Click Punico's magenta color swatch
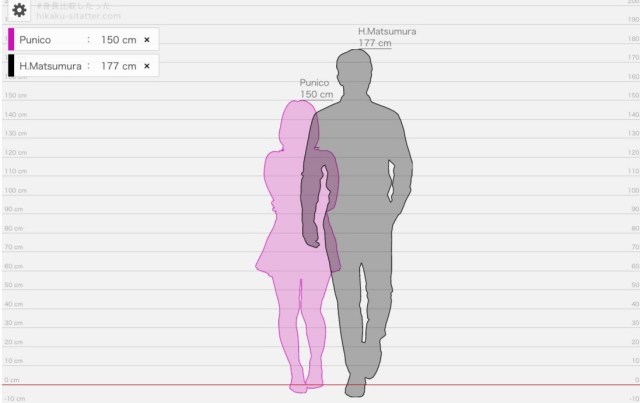The width and height of the screenshot is (640, 403). pos(11,39)
